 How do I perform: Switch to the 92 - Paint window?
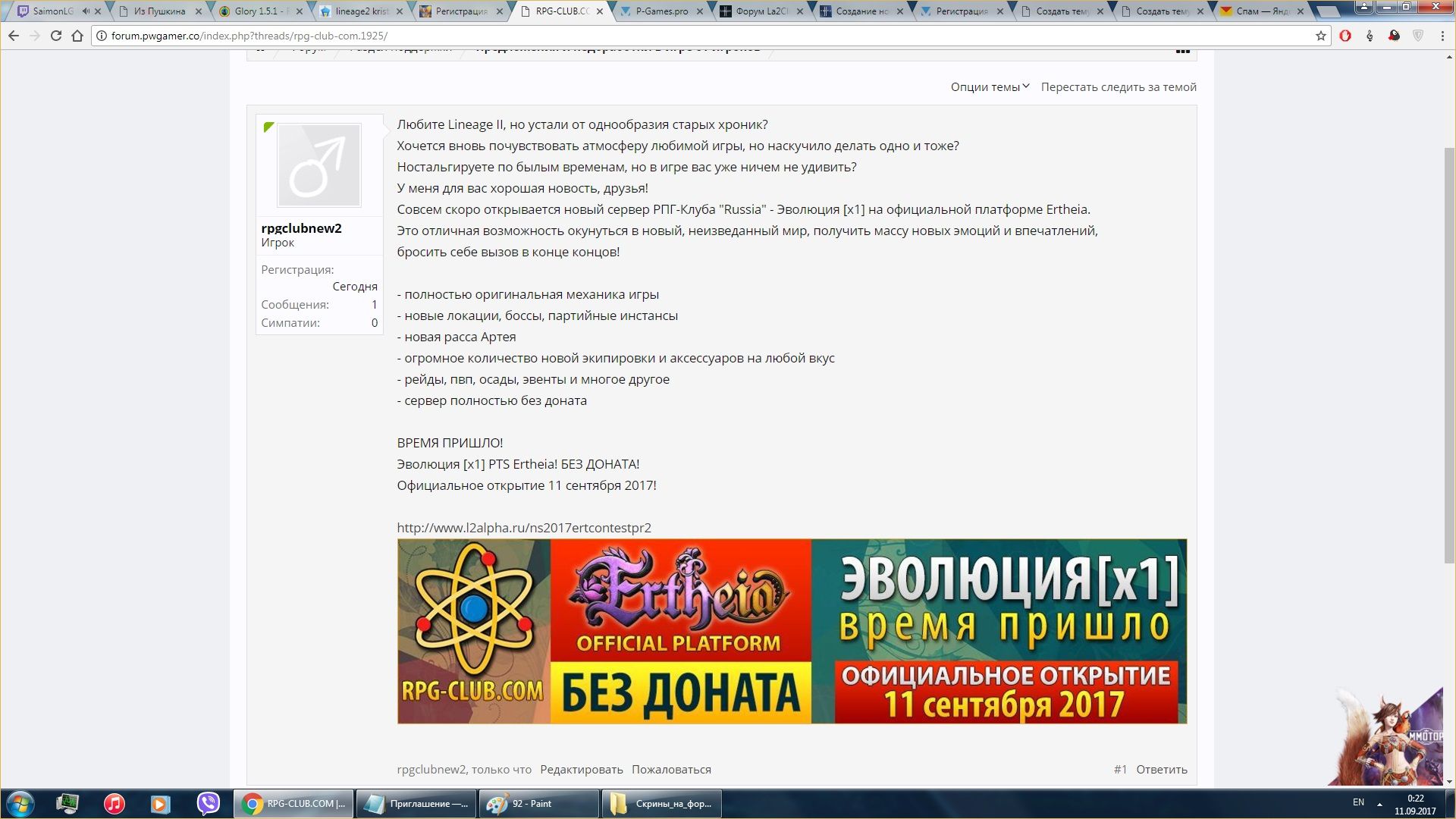538,804
